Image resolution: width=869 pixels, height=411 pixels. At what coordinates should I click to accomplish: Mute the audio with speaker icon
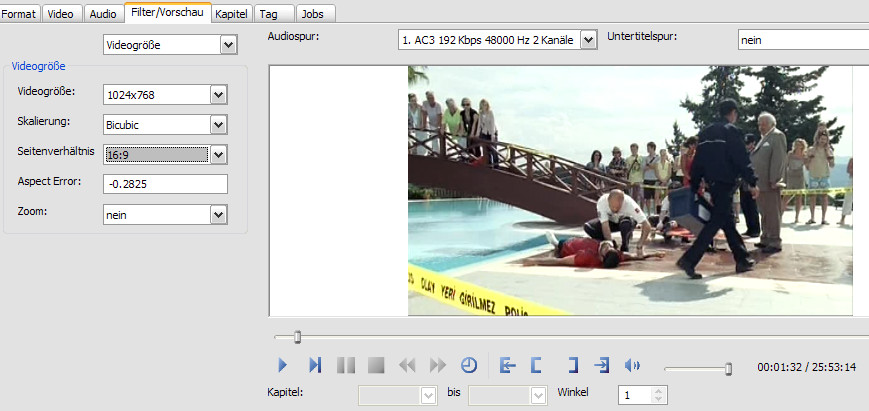point(632,365)
